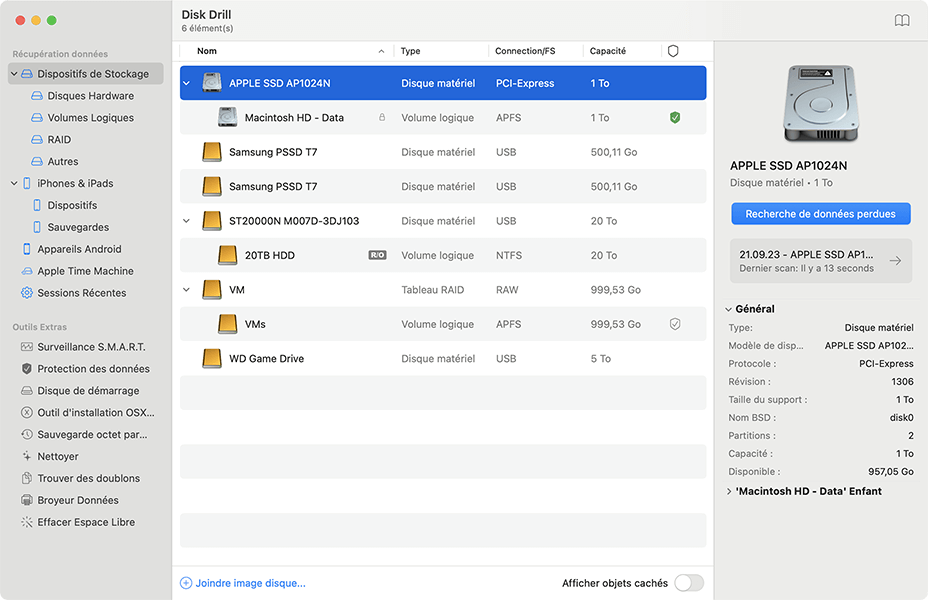
Task: Collapse the APPLE SSD AP1024N row
Action: [x=186, y=83]
